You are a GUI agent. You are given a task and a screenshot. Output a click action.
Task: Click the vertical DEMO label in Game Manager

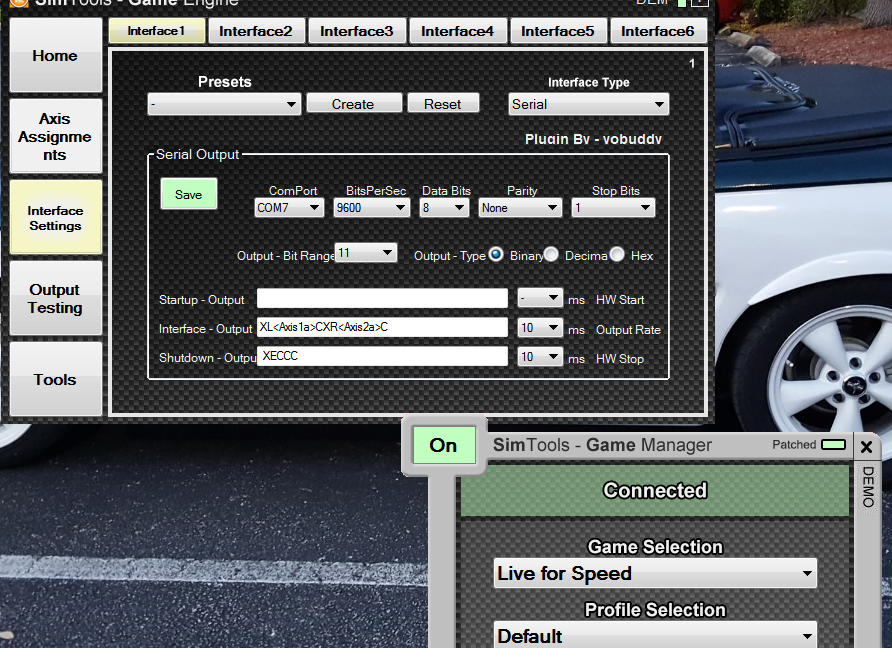[x=868, y=487]
